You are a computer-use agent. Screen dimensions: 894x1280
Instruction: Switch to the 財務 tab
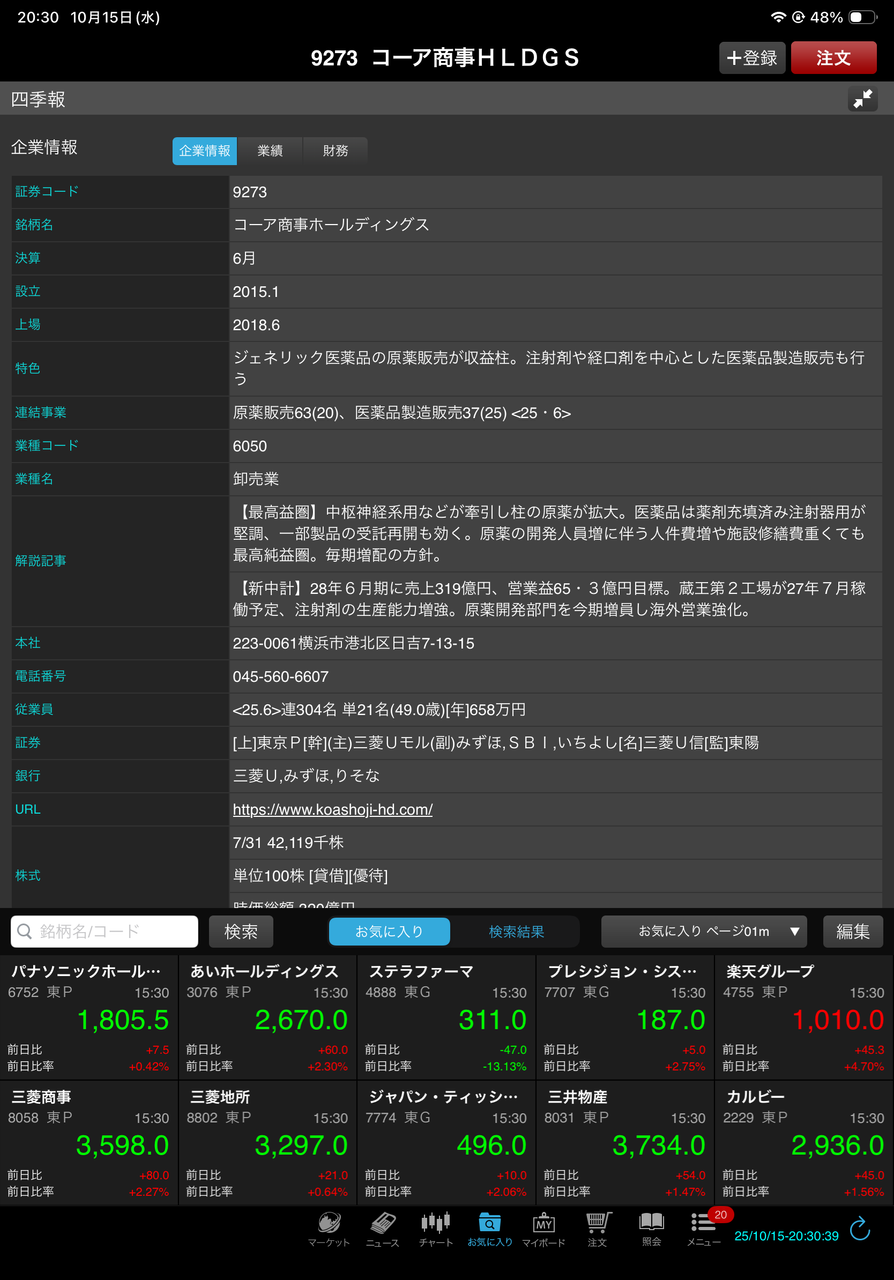pyautogui.click(x=335, y=151)
